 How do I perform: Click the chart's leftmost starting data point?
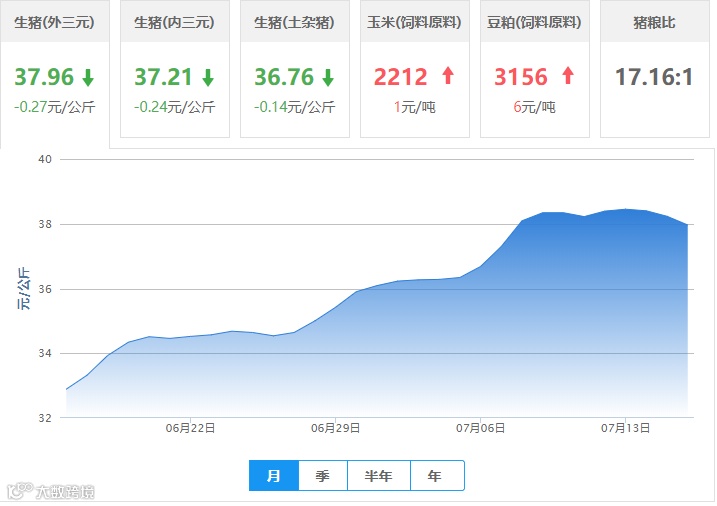(67, 389)
